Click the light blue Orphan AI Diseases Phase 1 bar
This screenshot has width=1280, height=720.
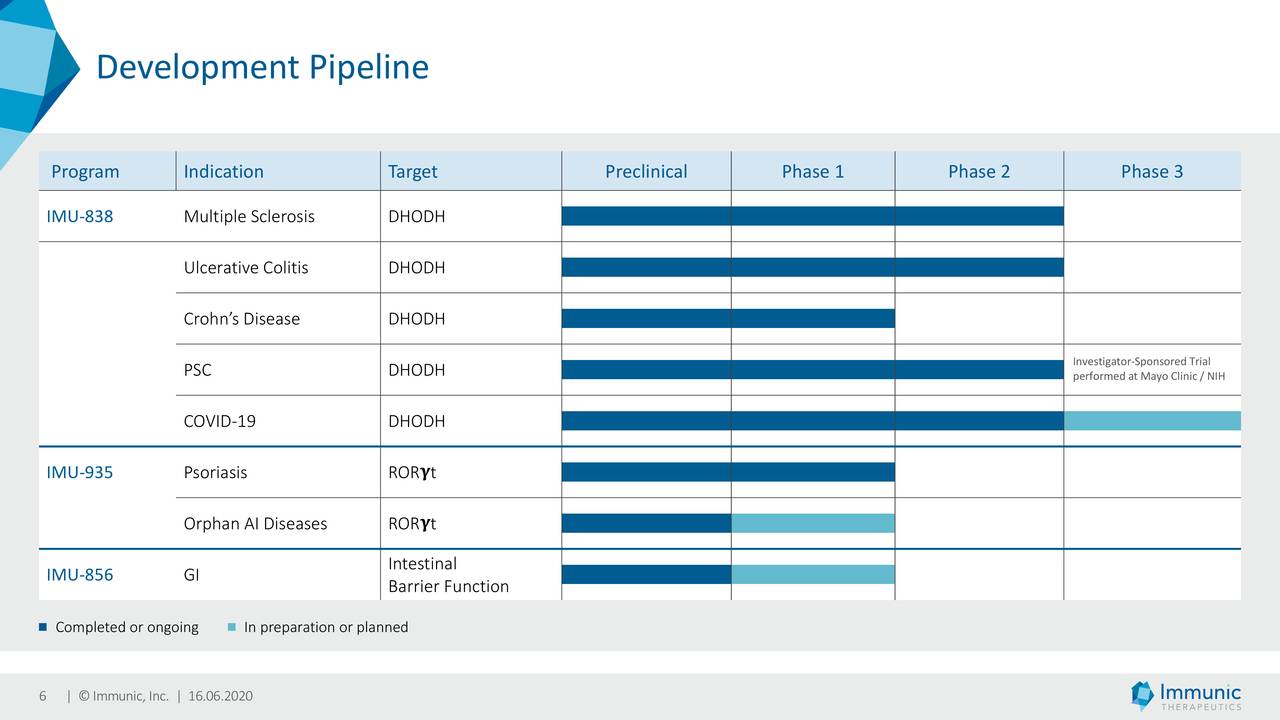pos(813,523)
